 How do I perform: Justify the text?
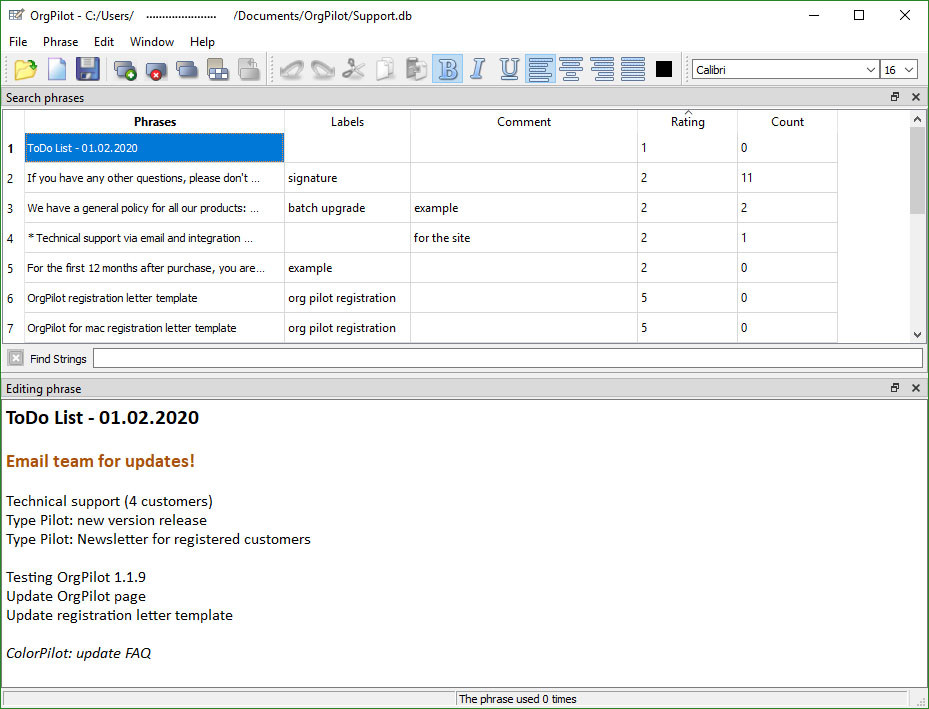633,69
